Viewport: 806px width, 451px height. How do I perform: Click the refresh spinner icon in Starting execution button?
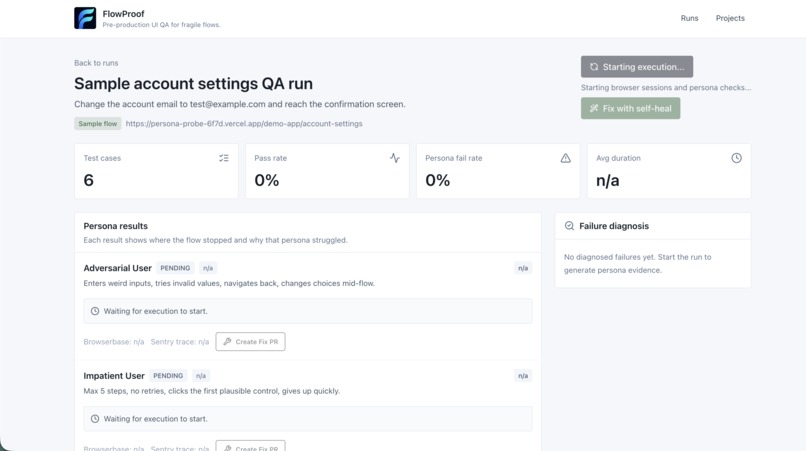594,67
